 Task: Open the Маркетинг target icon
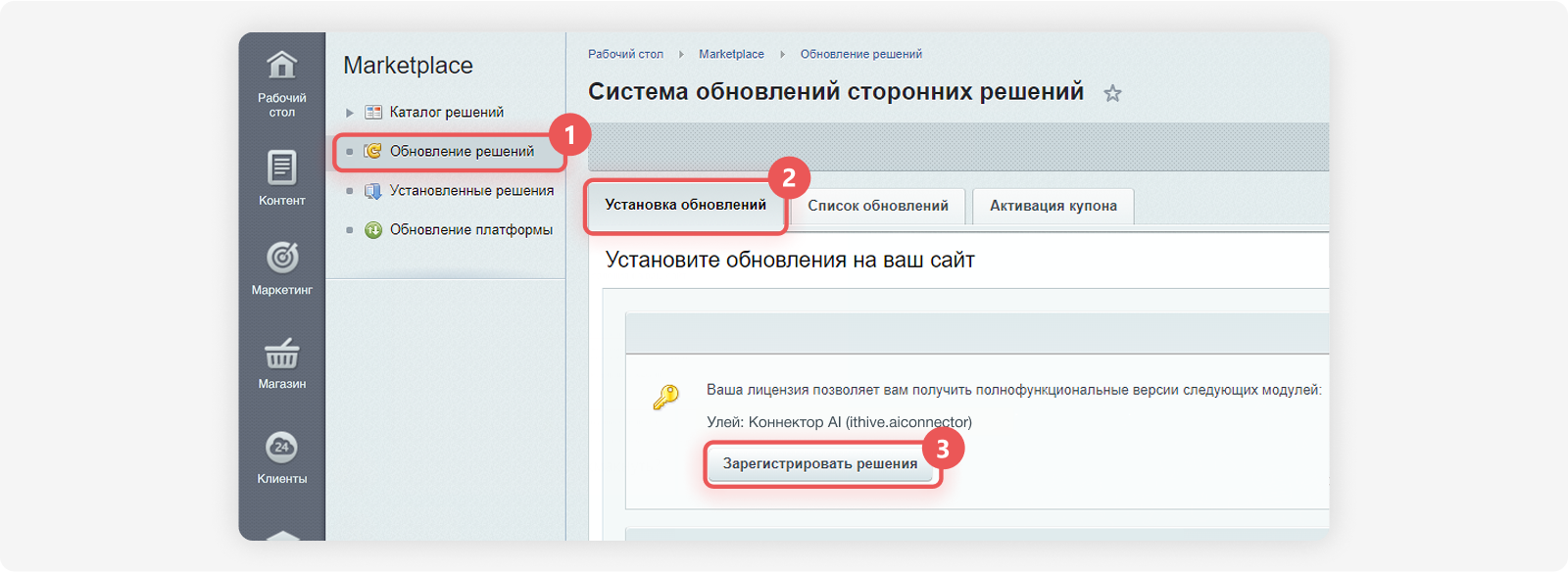282,257
